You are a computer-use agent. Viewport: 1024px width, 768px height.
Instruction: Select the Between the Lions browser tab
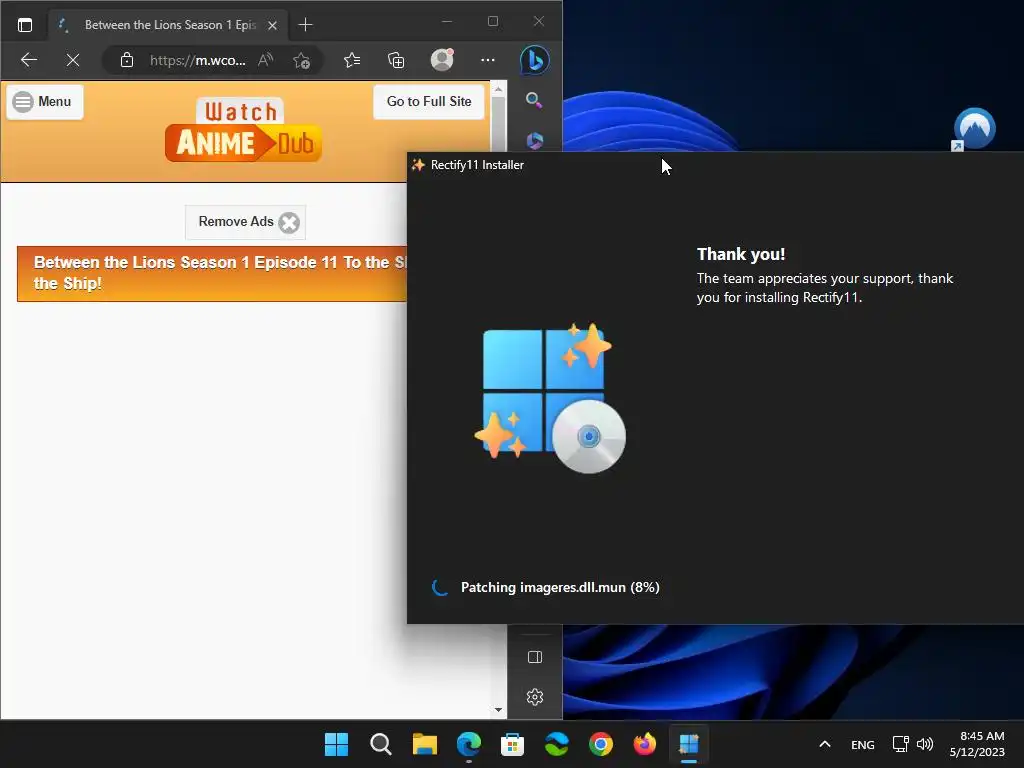coord(168,25)
